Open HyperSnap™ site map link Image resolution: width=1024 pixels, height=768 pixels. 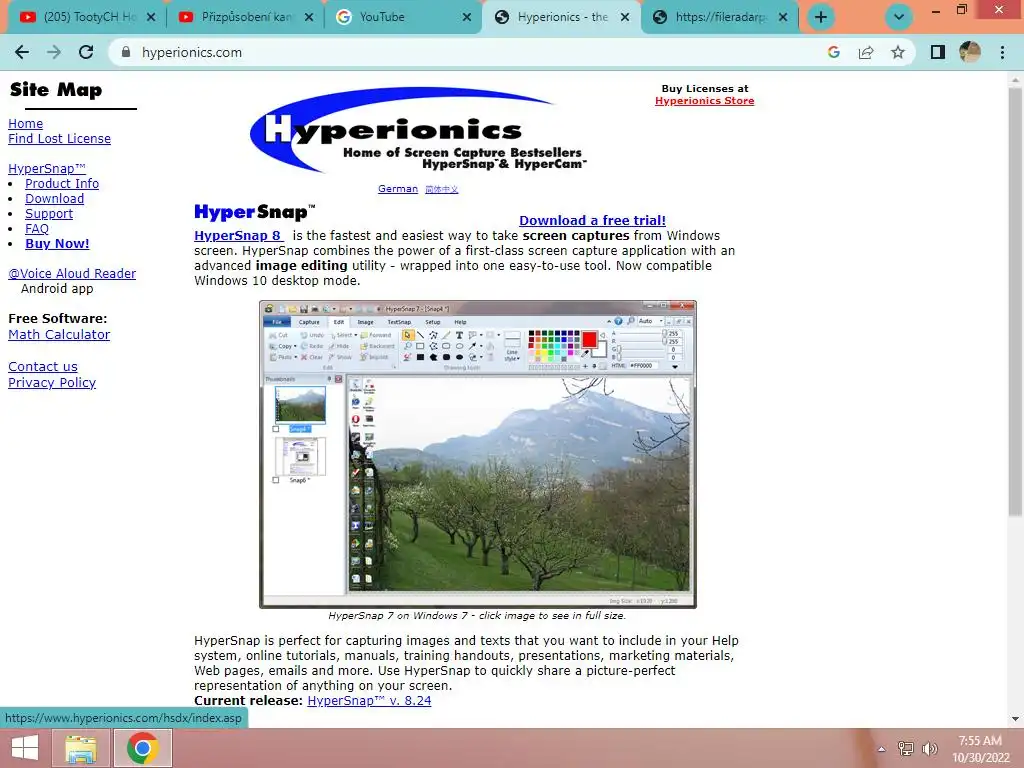click(46, 168)
